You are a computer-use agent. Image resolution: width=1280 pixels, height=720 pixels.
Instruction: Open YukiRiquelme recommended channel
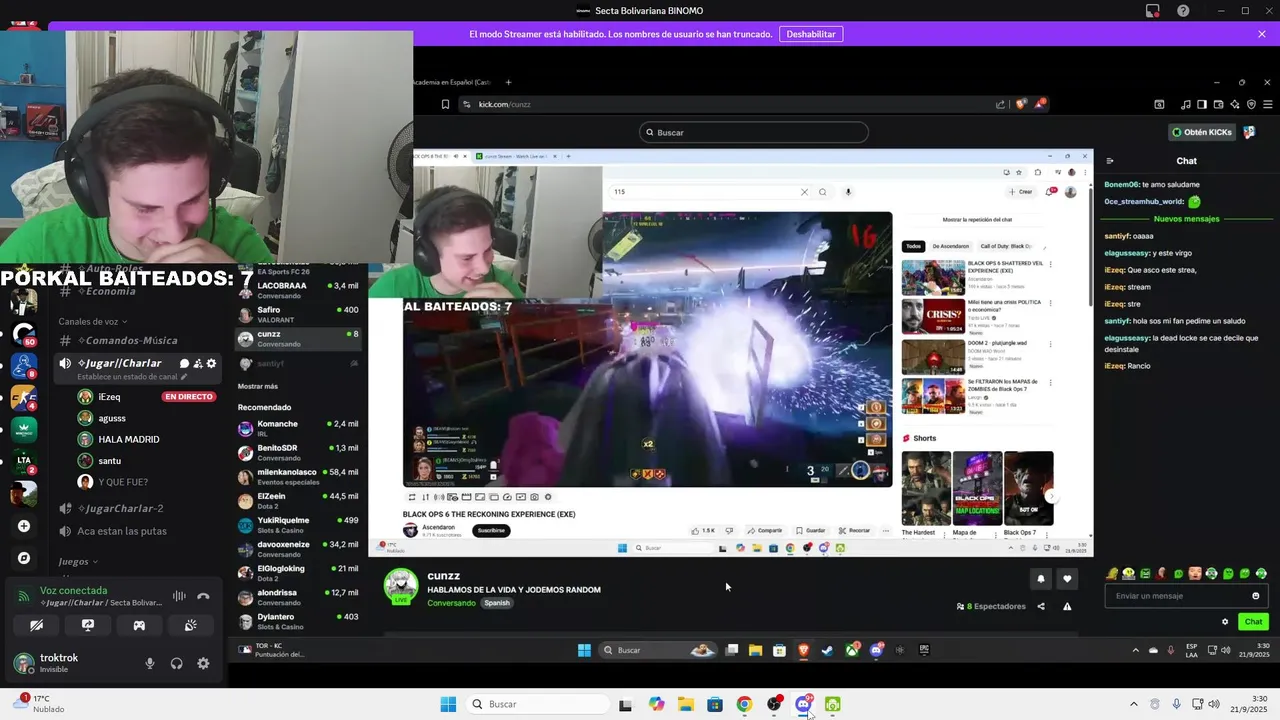[x=298, y=525]
